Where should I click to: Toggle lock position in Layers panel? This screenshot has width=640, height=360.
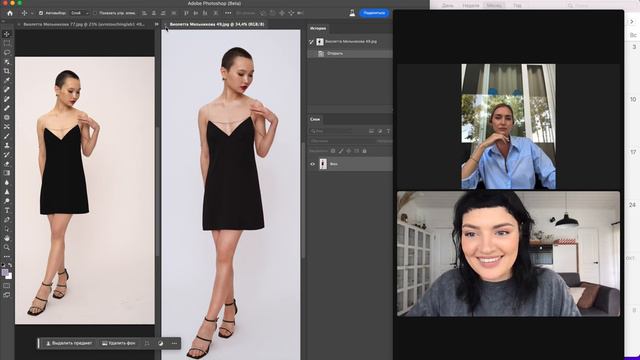point(349,151)
